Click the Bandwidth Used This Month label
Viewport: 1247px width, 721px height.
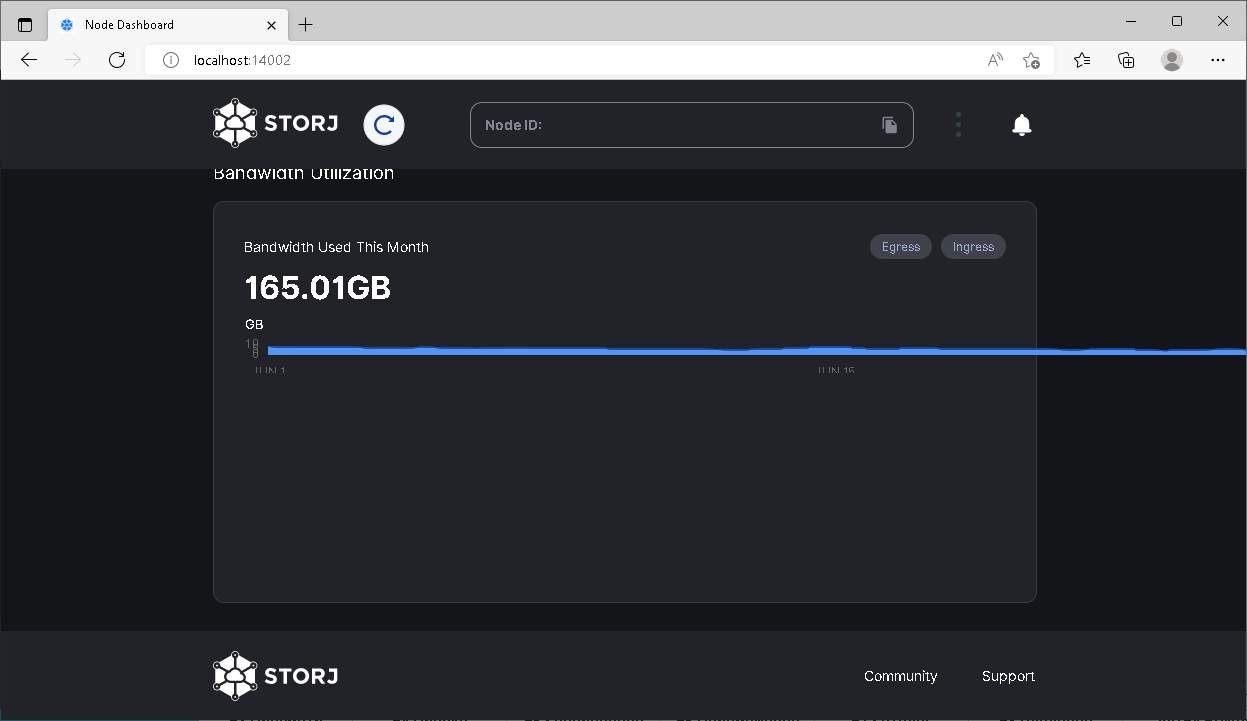(336, 247)
